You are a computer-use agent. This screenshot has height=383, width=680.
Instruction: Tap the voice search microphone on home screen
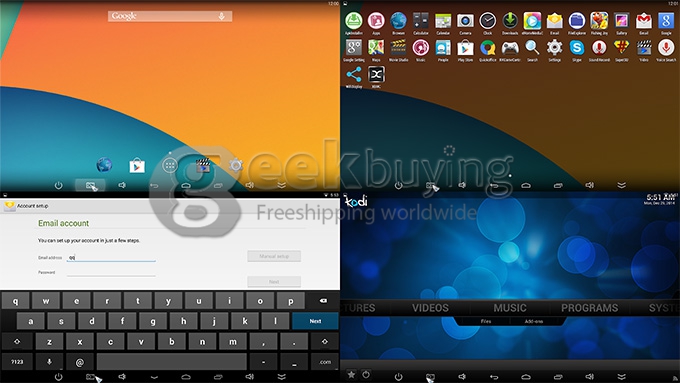pyautogui.click(x=222, y=16)
